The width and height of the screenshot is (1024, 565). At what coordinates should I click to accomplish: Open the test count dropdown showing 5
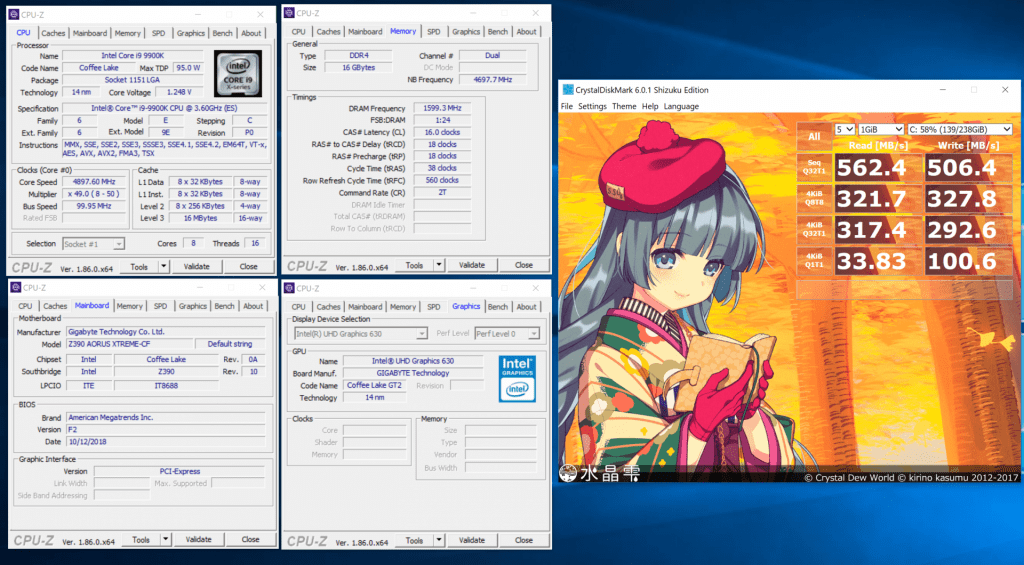tap(844, 129)
